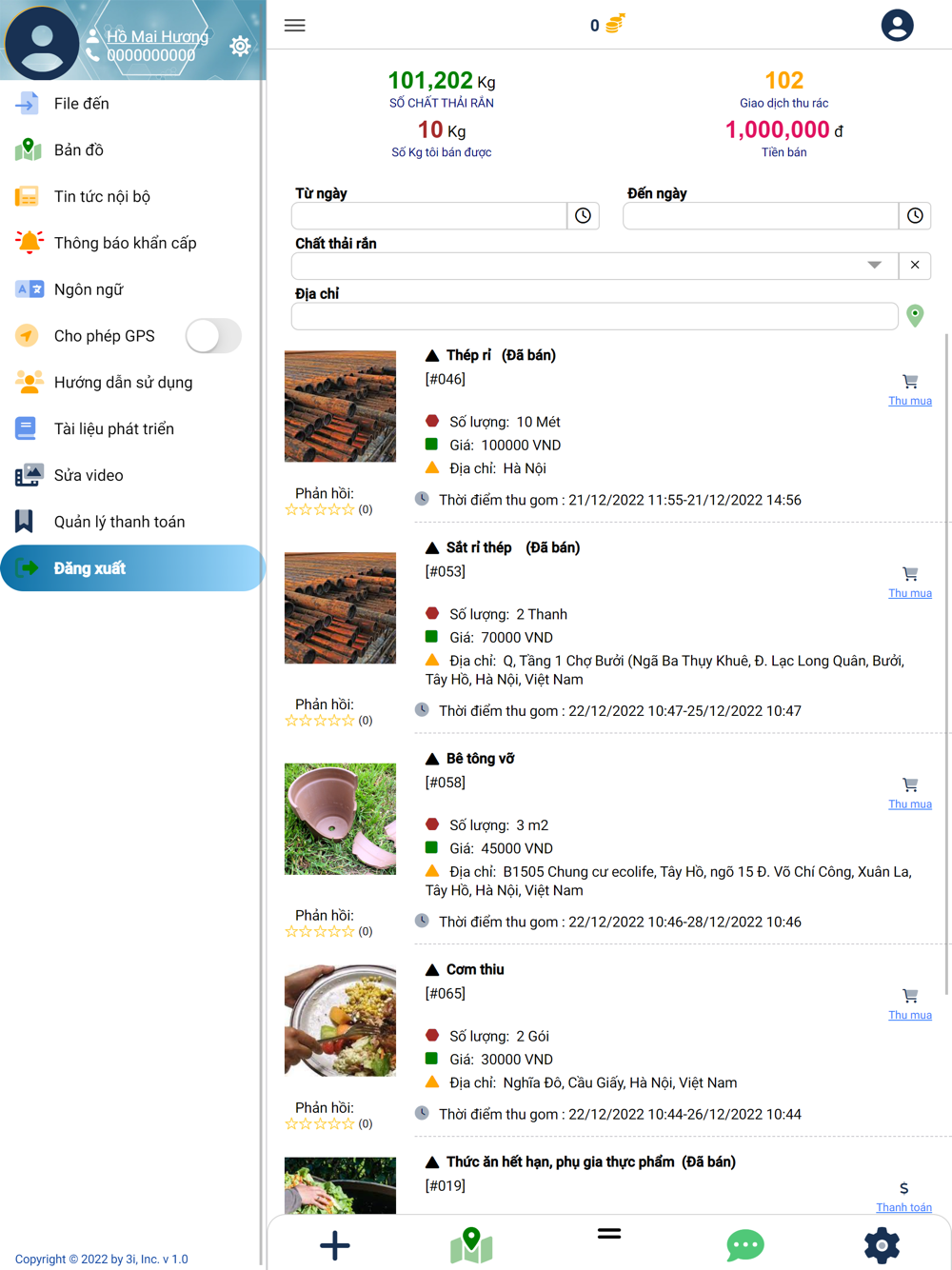Image resolution: width=952 pixels, height=1270 pixels.
Task: Click the Bê tông vỡ title
Action: [x=480, y=759]
